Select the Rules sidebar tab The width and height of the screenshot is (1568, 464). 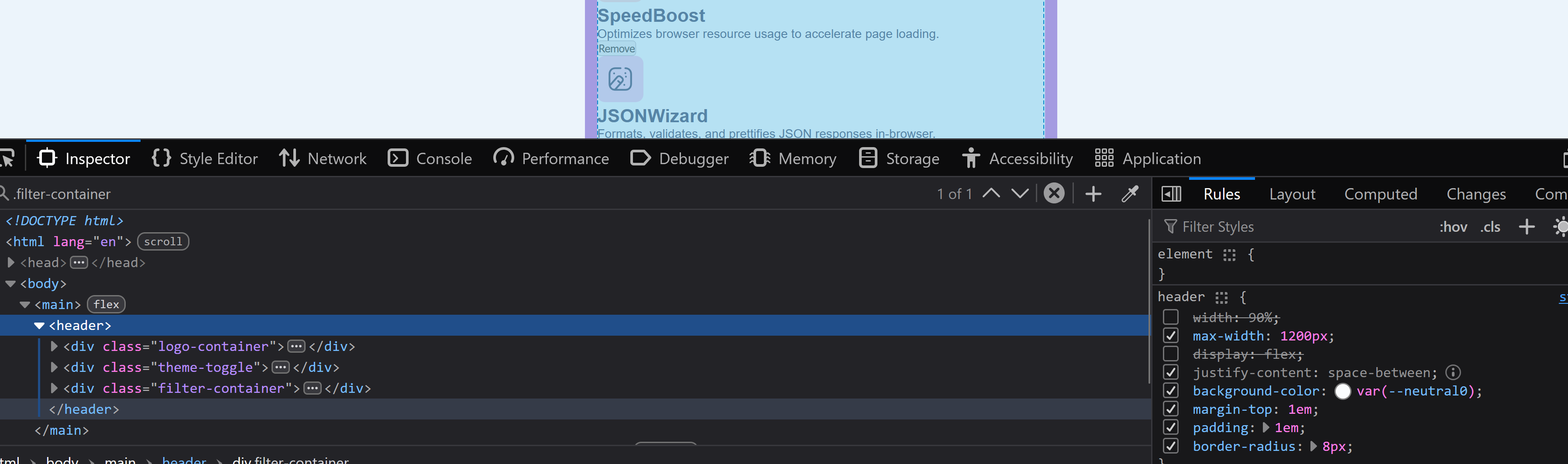pos(1222,194)
